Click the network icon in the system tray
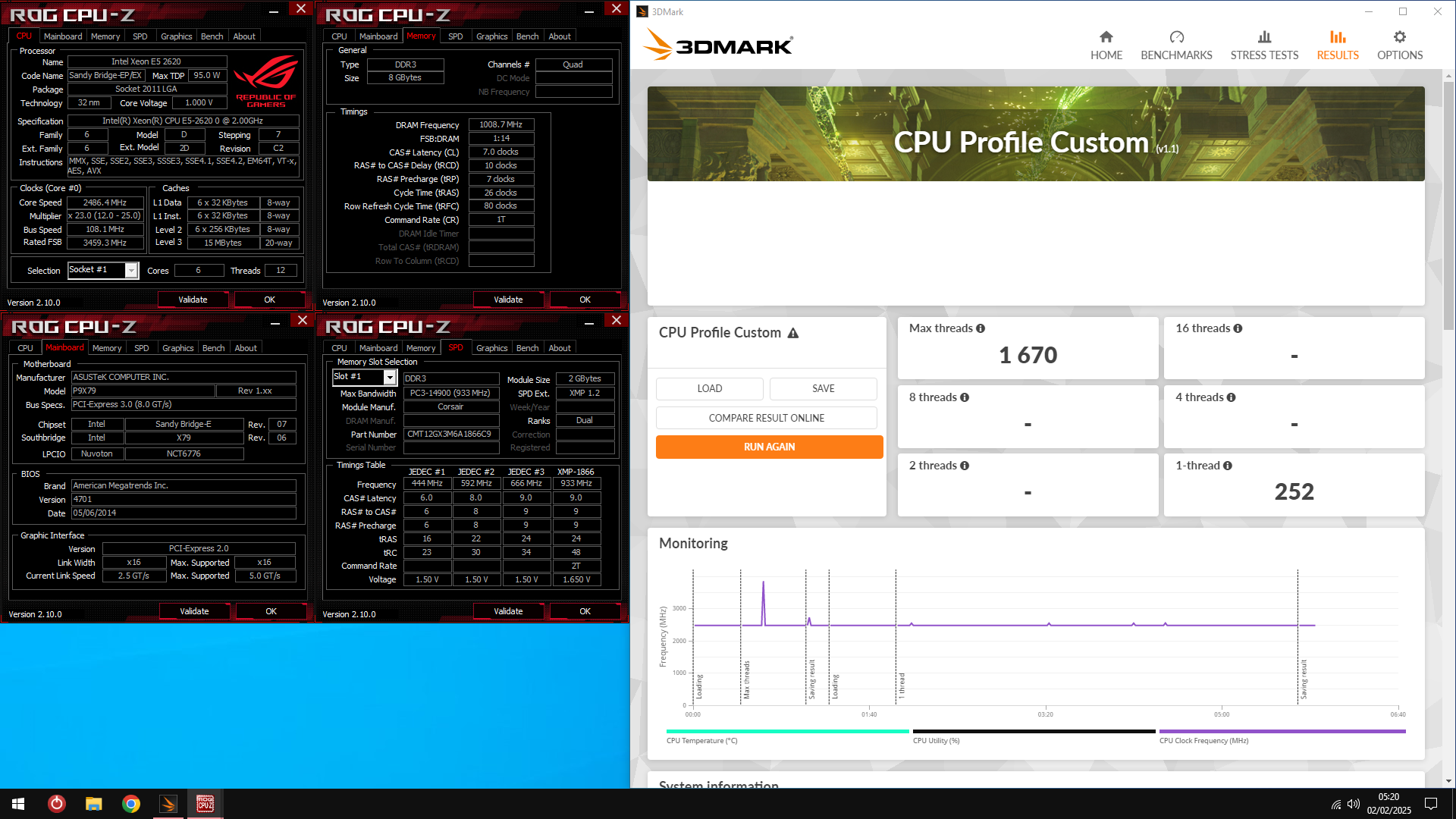 click(1335, 805)
